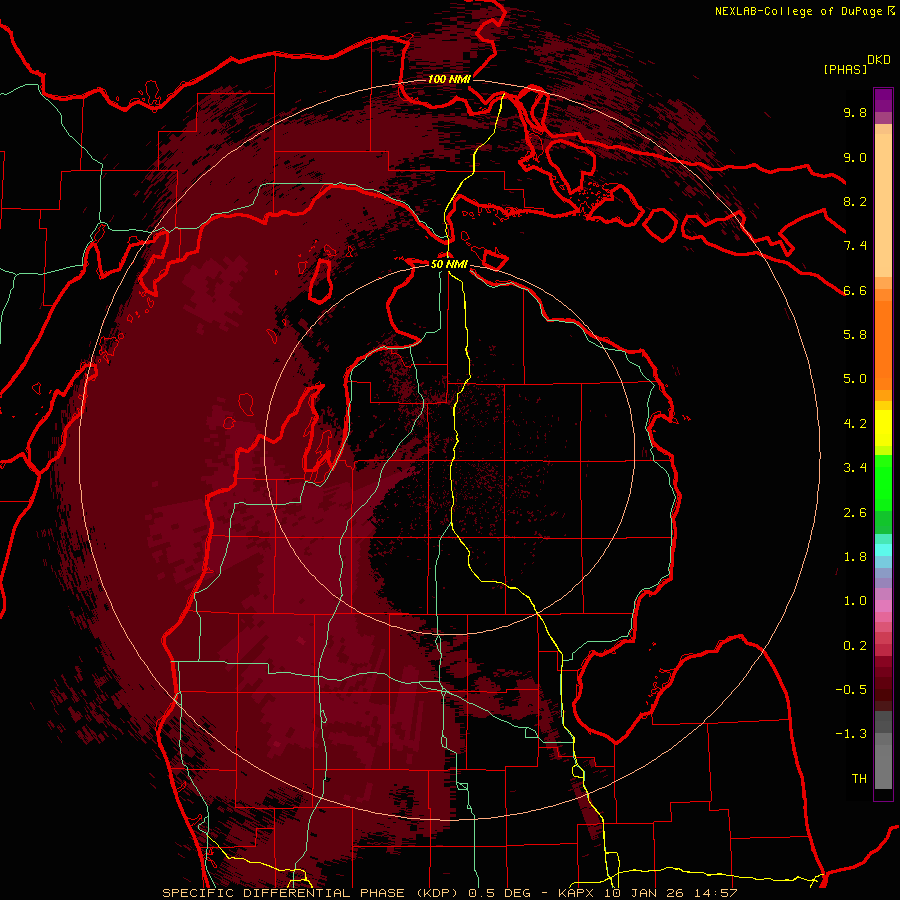The image size is (900, 900).
Task: Click the 100 NMI range ring label
Action: 449,79
